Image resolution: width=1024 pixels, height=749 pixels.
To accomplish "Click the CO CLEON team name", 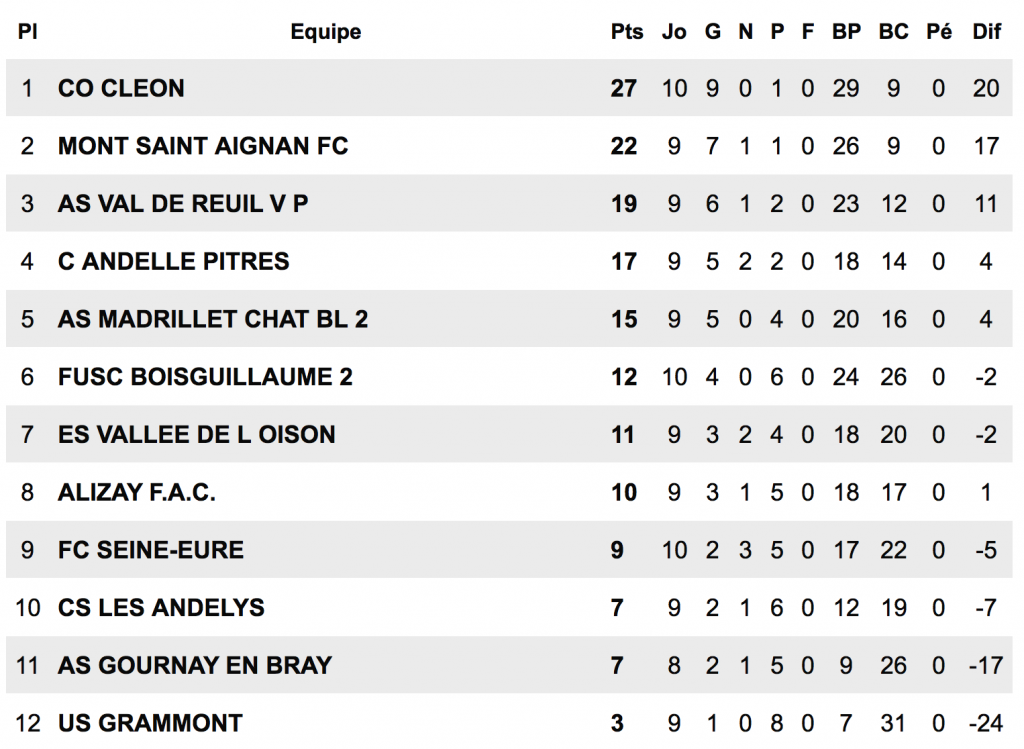I will tap(121, 88).
